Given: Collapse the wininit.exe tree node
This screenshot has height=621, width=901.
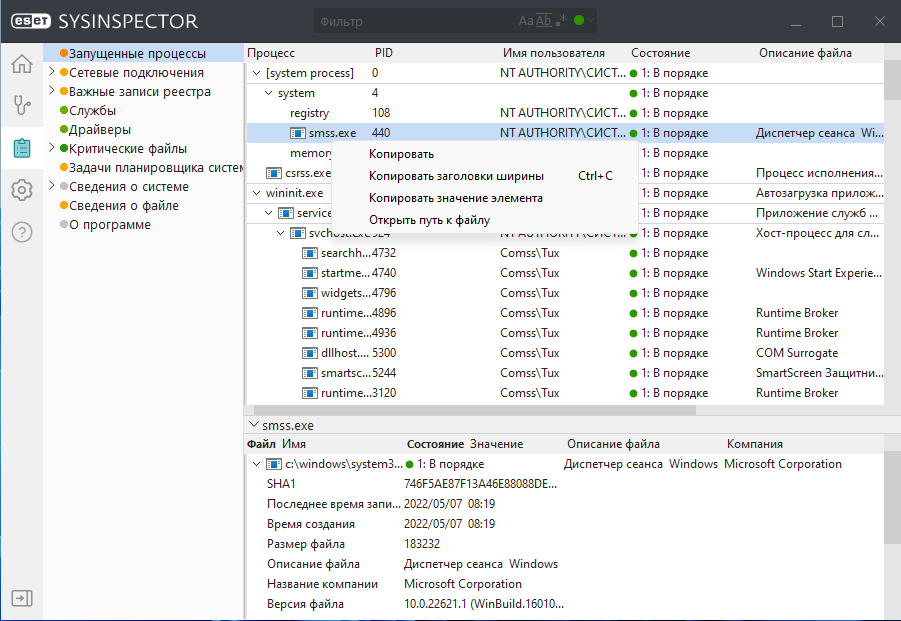Looking at the screenshot, I should 256,193.
